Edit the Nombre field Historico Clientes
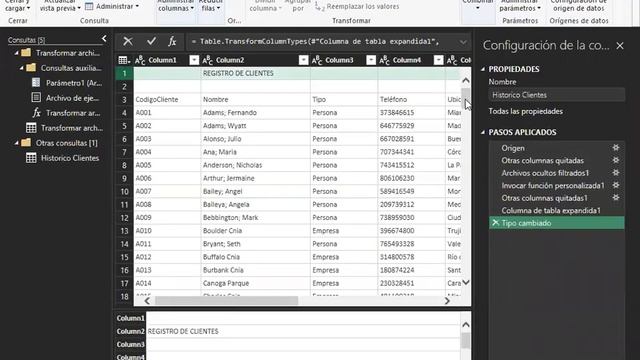This screenshot has height=360, width=640. click(x=557, y=95)
